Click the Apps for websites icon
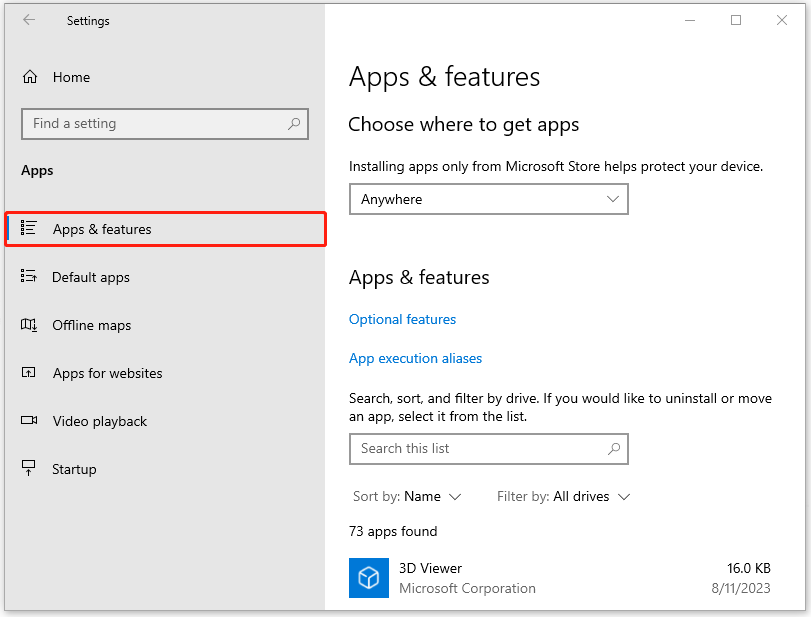811x617 pixels. [28, 372]
